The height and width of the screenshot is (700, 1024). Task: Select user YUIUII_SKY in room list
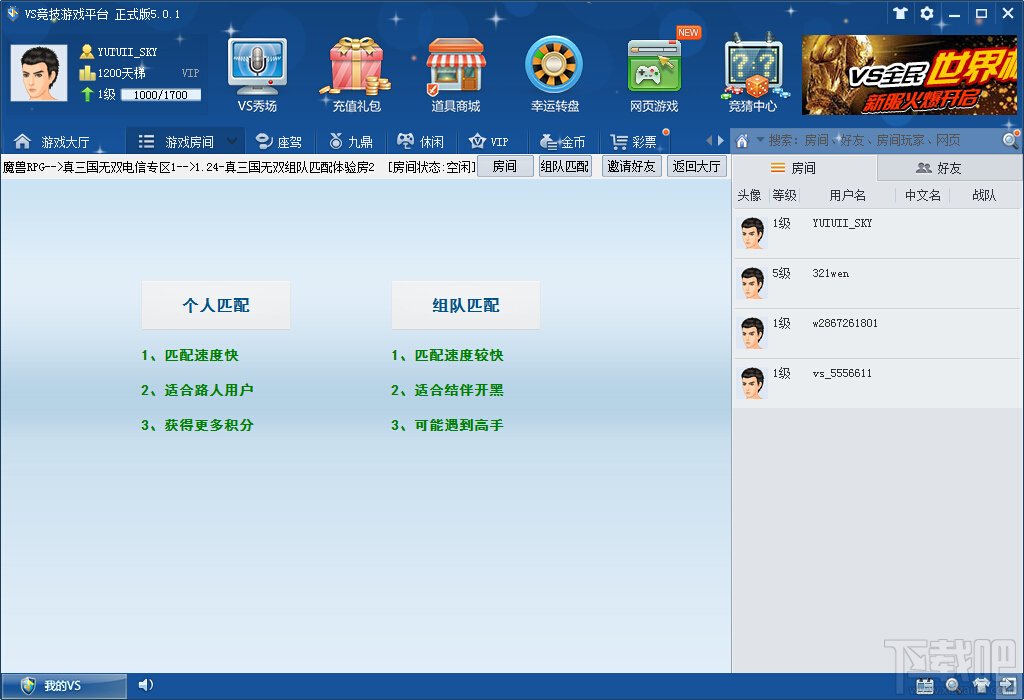(x=877, y=233)
